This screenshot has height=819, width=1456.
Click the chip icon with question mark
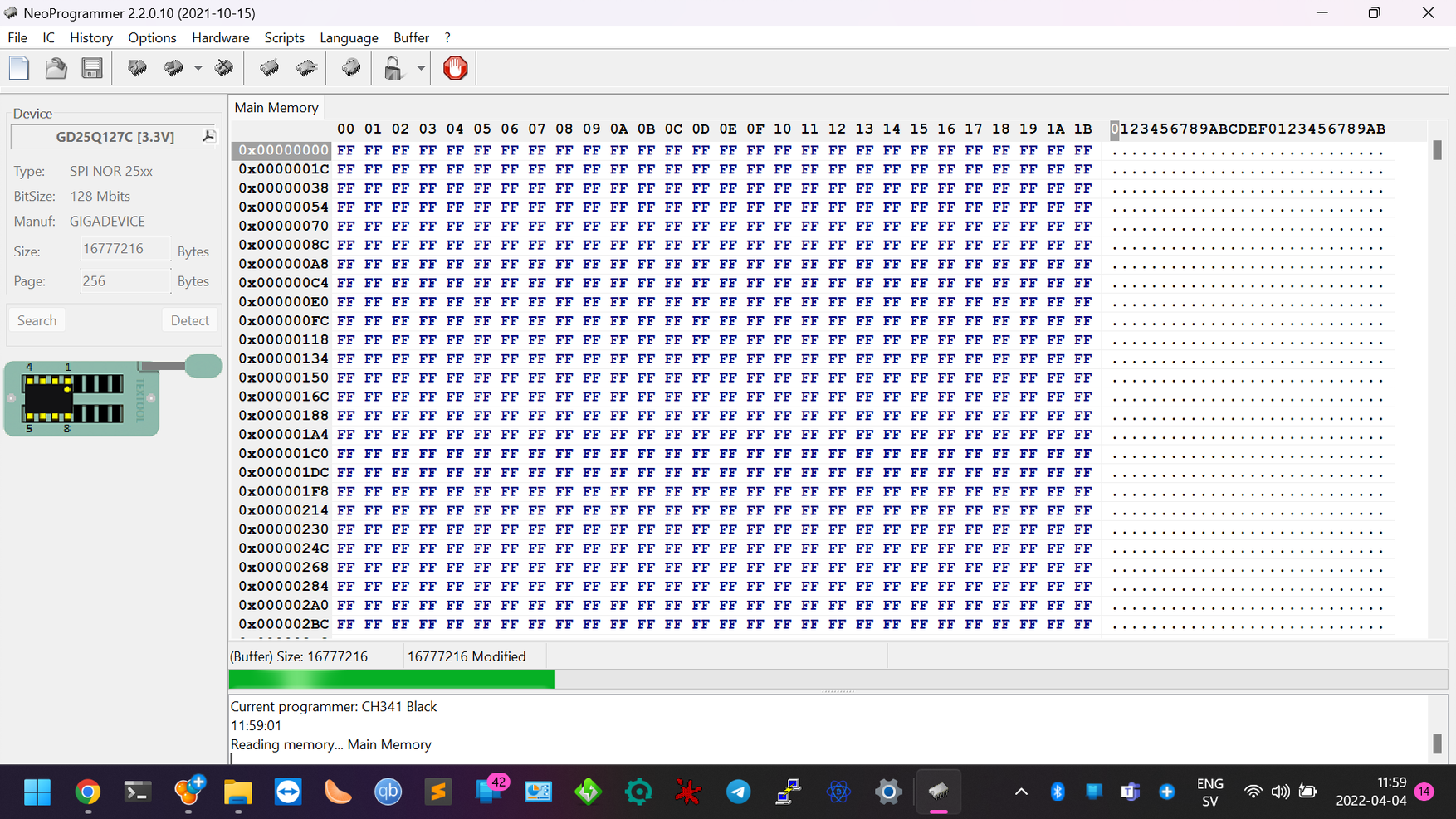351,68
